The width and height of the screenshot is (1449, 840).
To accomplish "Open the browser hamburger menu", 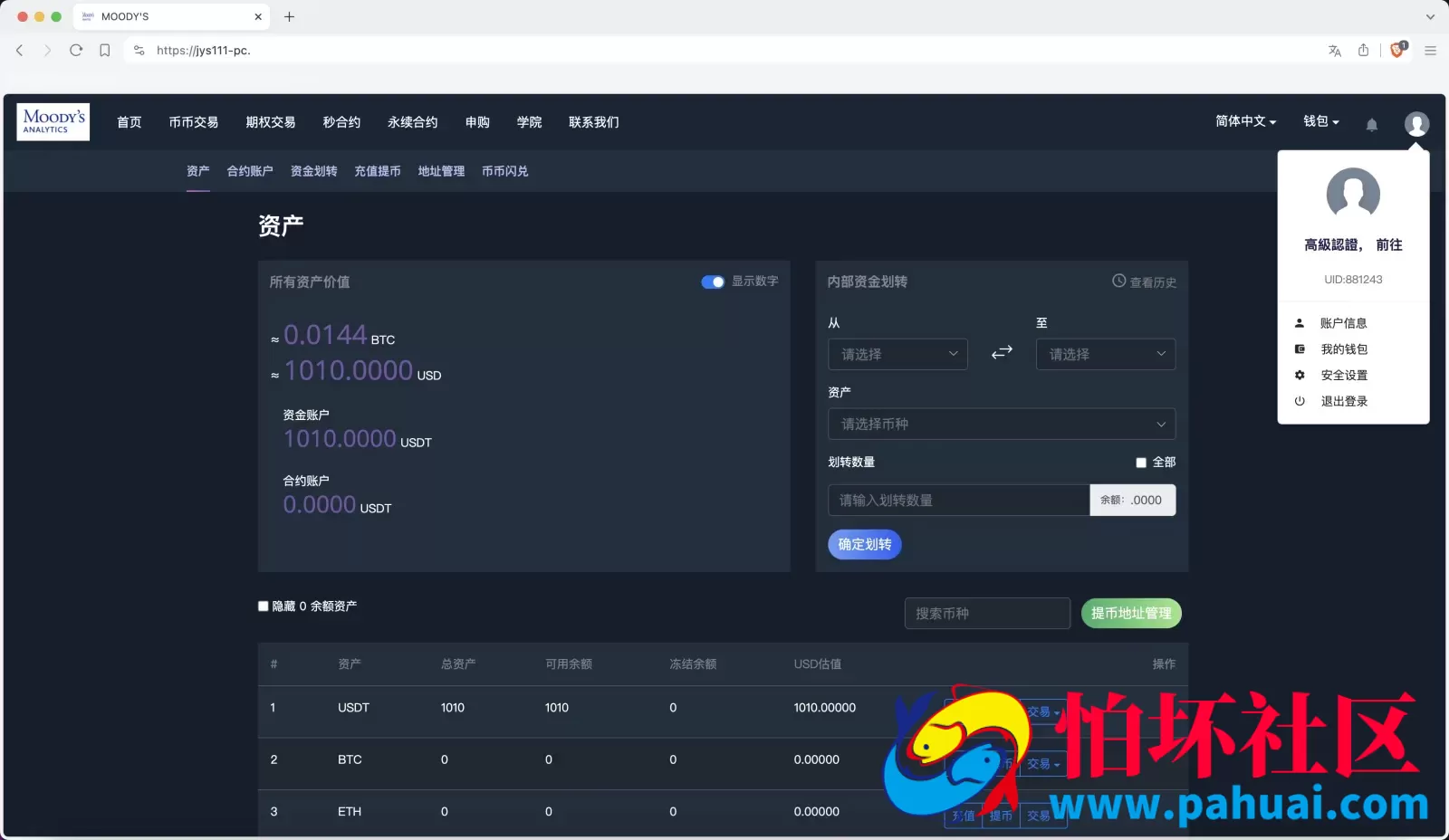I will pos(1430,51).
